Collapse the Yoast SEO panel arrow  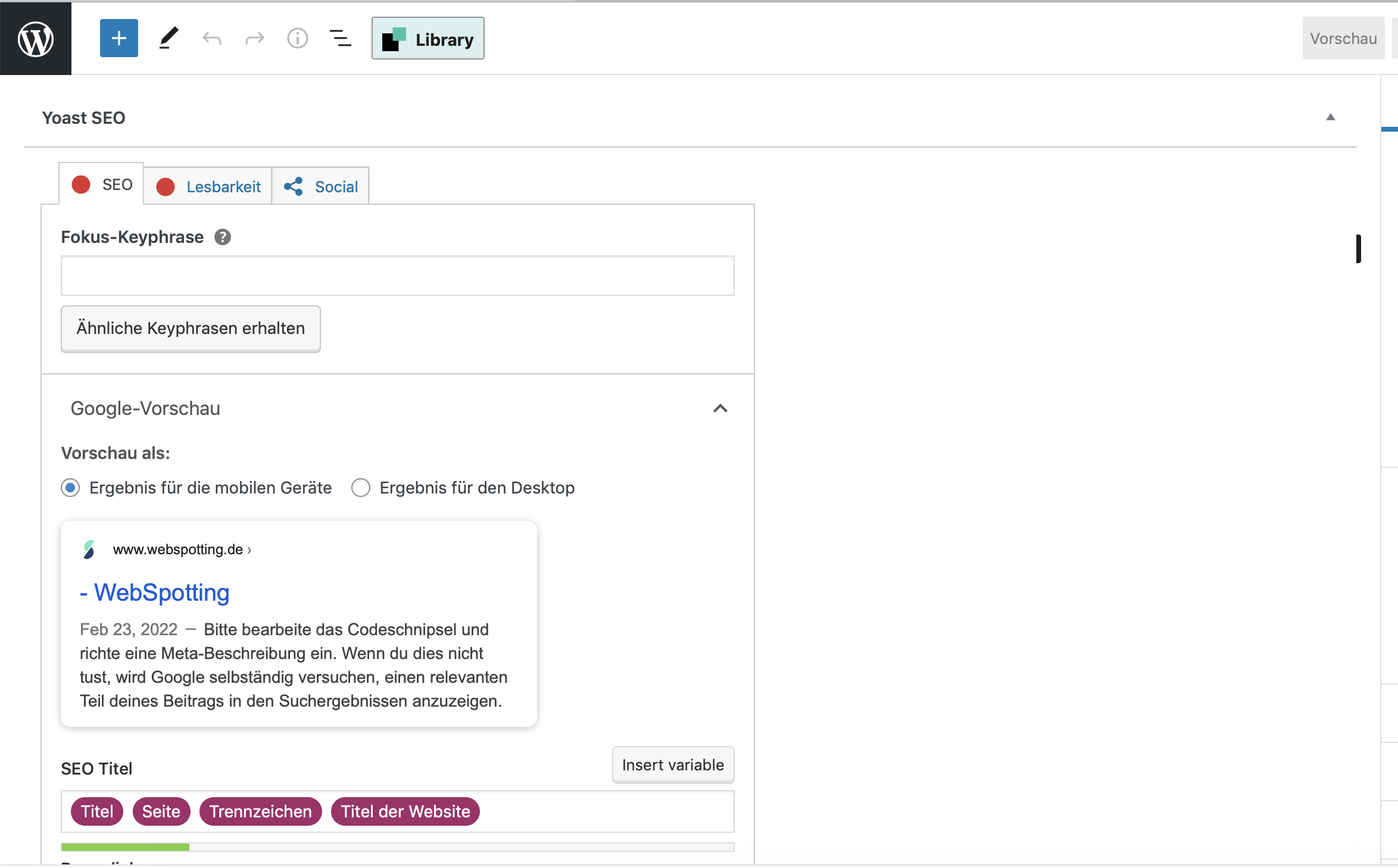pos(1331,117)
